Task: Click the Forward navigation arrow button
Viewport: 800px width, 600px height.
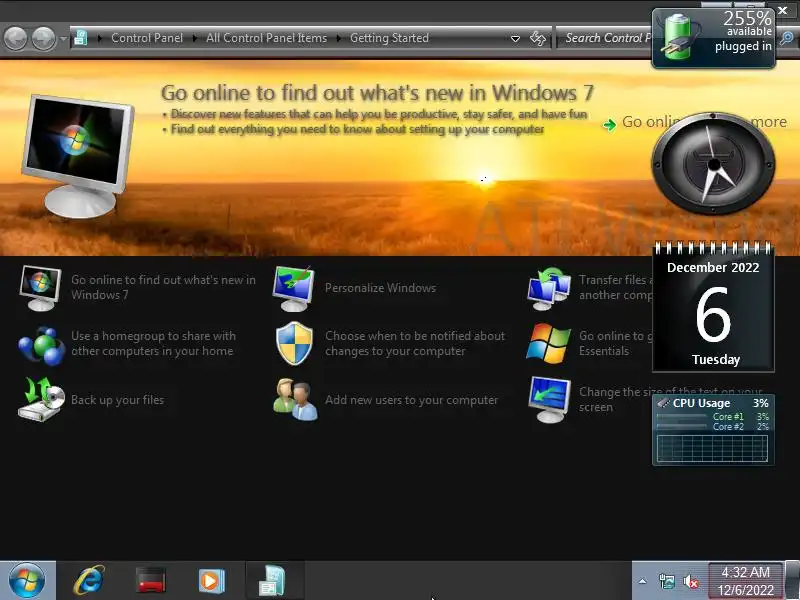Action: (43, 38)
